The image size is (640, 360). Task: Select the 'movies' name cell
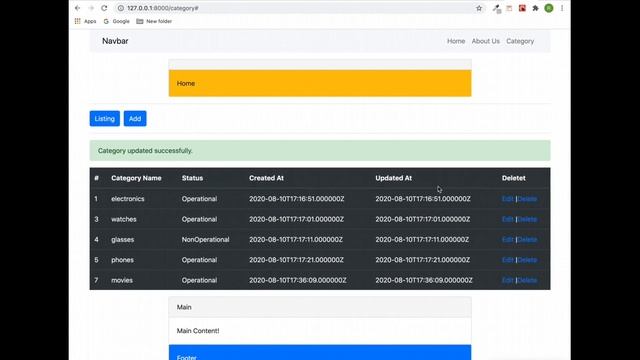(122, 280)
